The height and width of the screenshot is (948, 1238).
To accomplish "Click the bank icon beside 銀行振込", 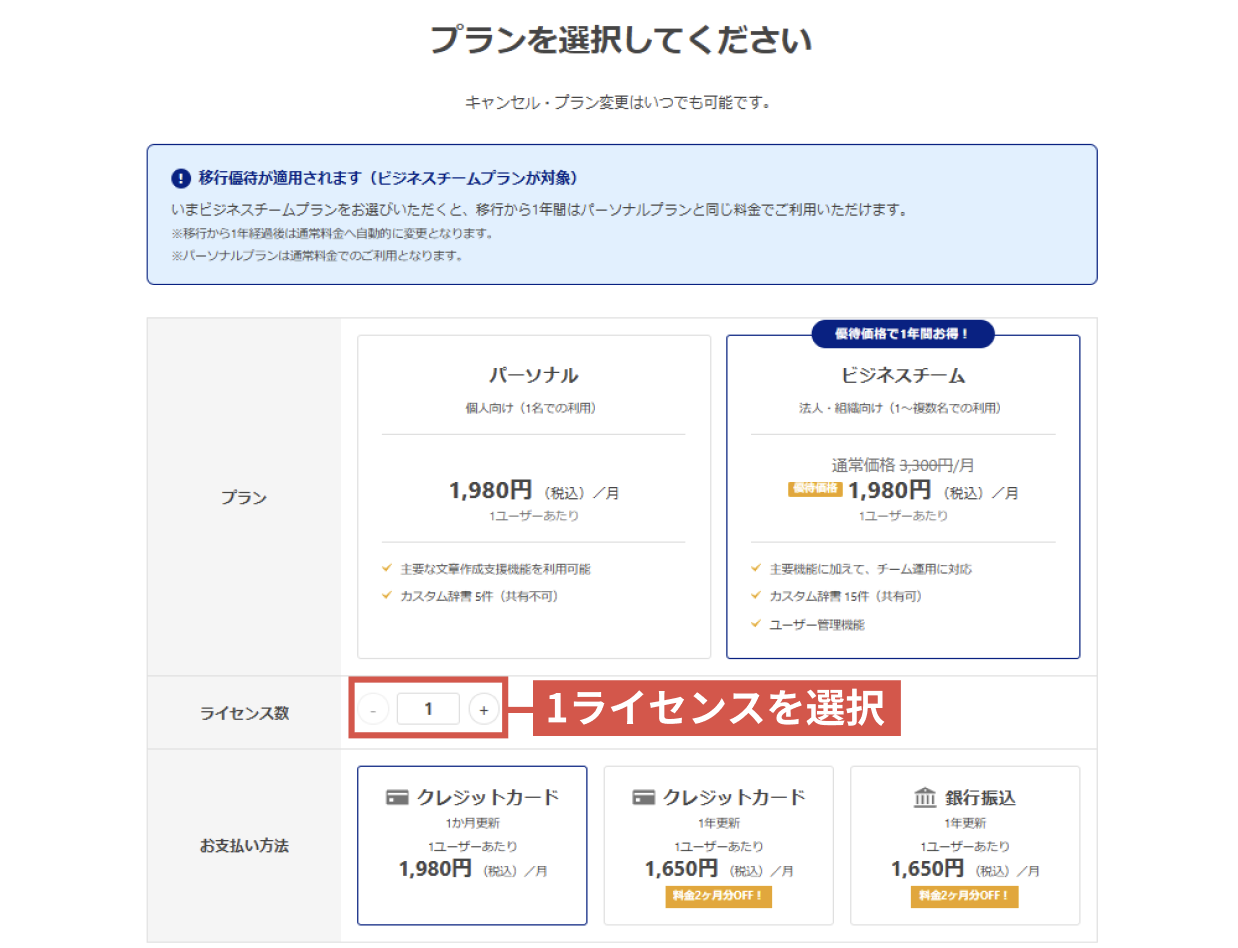I will coord(925,798).
